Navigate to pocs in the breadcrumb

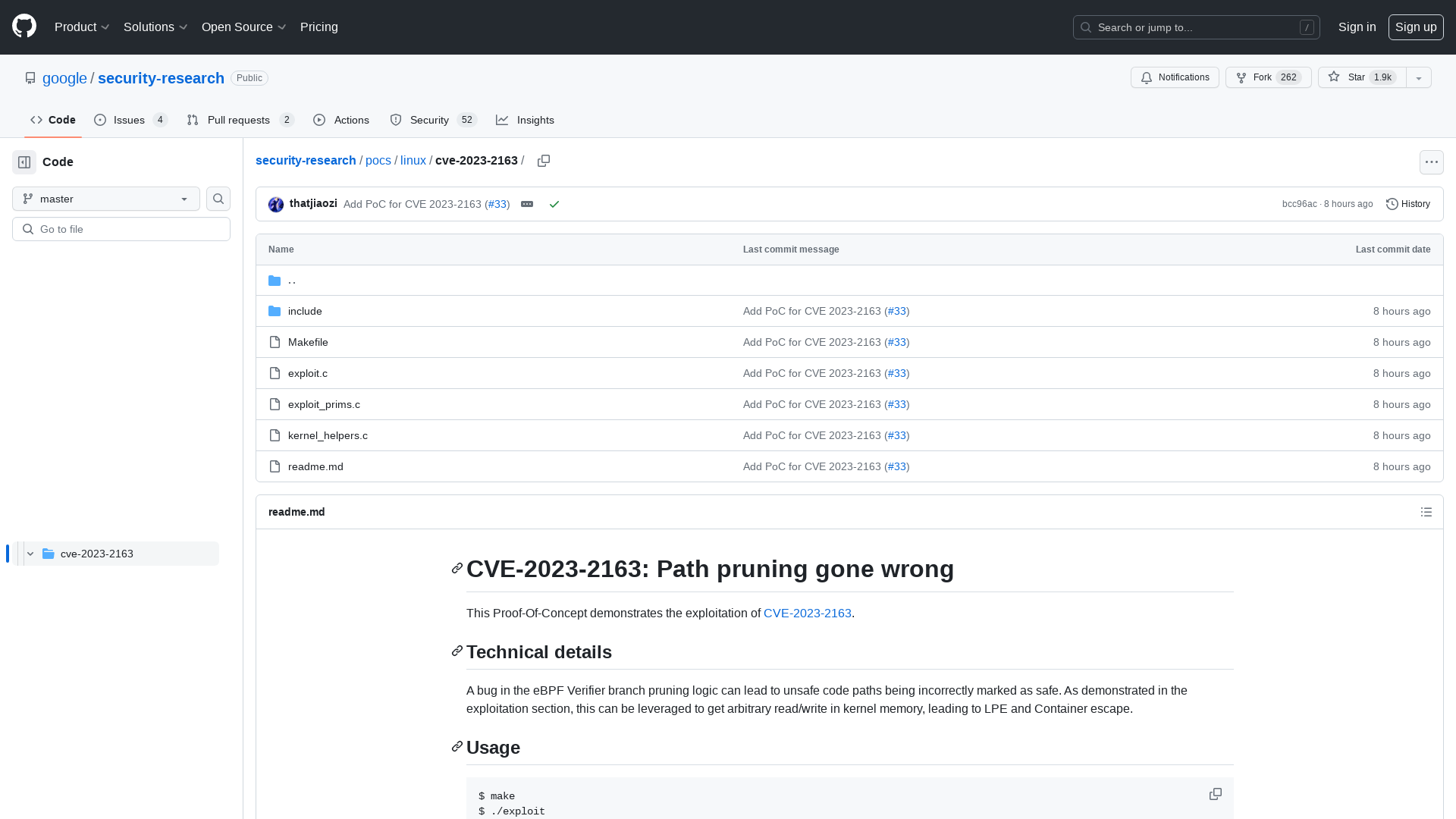click(x=378, y=161)
